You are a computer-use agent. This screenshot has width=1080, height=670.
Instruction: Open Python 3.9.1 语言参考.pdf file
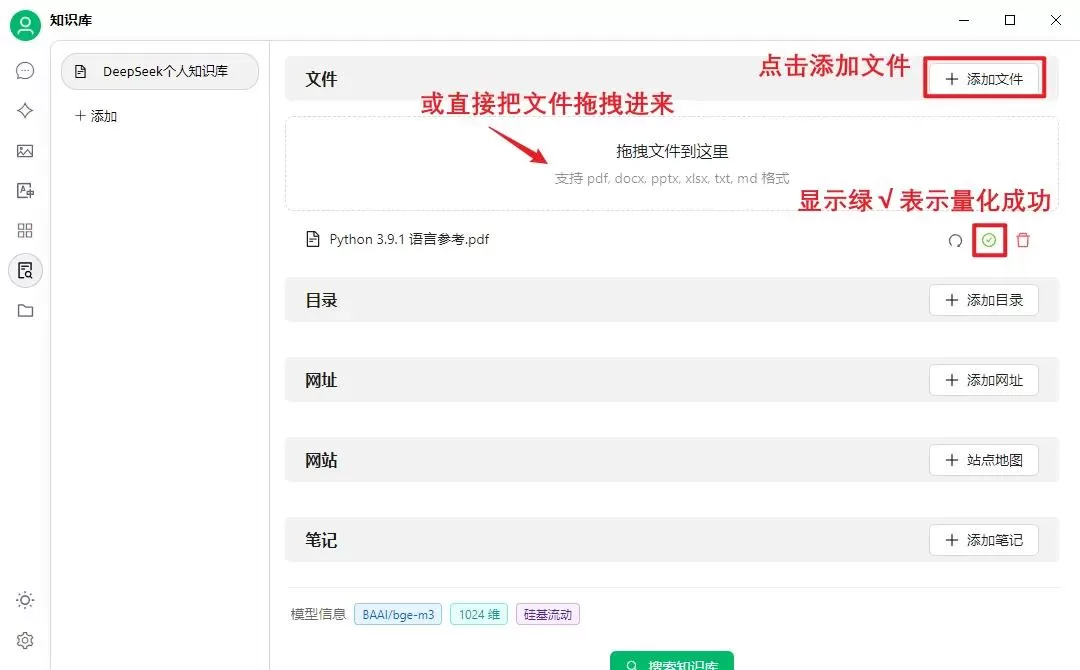coord(409,240)
